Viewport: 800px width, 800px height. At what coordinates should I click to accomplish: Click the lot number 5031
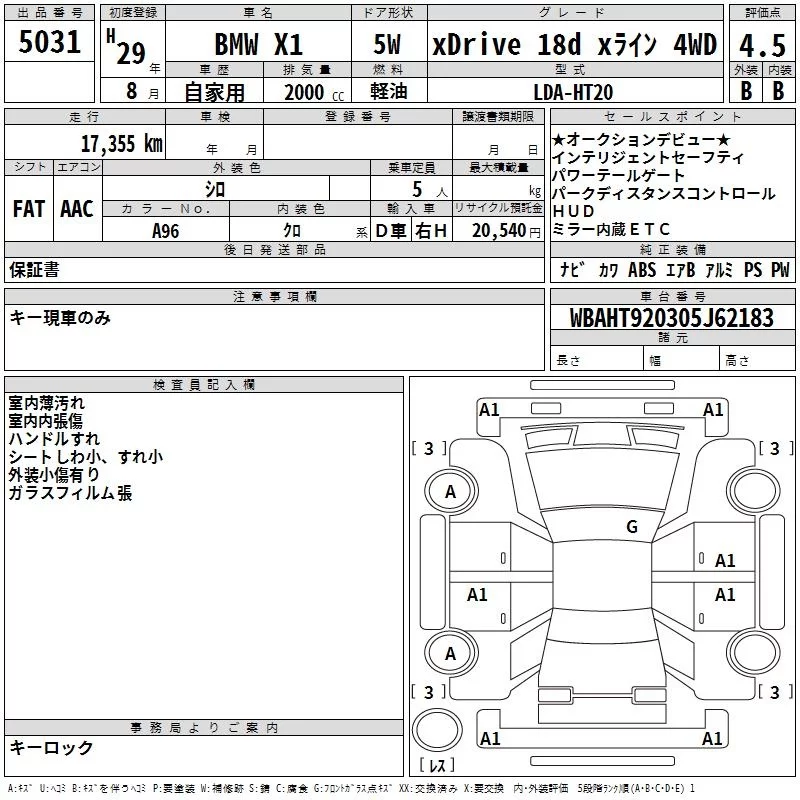pos(50,43)
